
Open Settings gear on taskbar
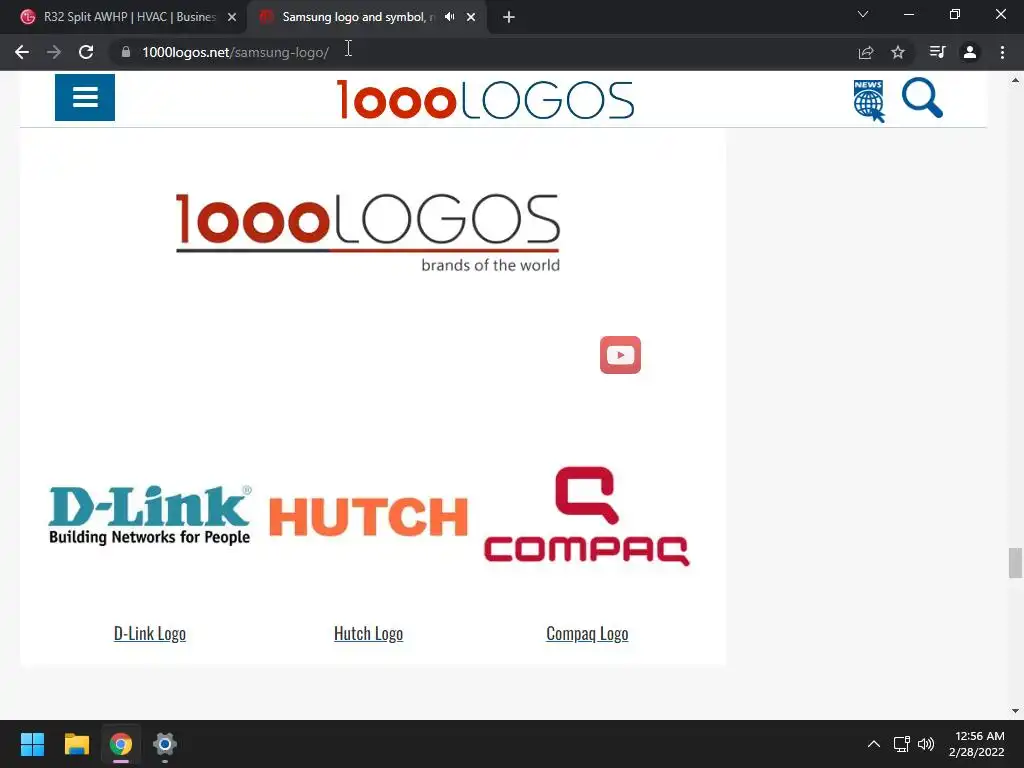165,744
